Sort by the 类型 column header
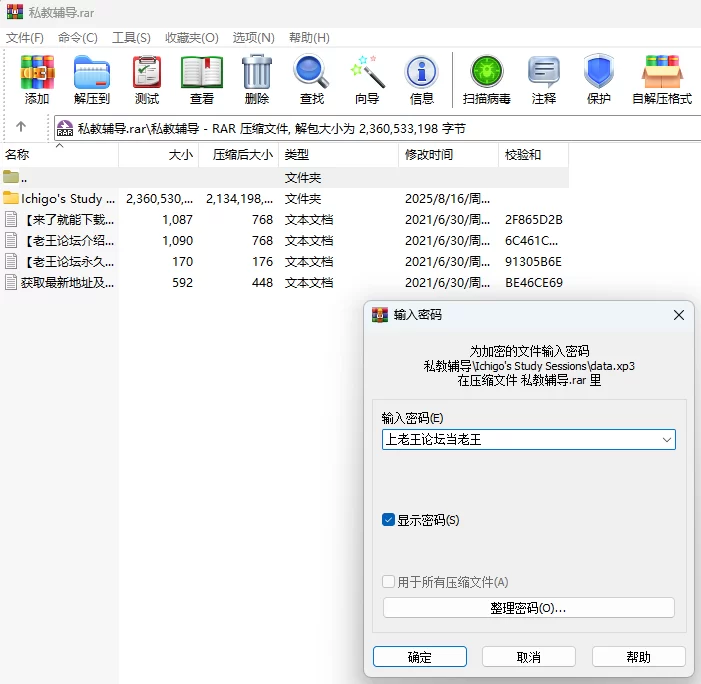The height and width of the screenshot is (684, 701). tap(338, 155)
